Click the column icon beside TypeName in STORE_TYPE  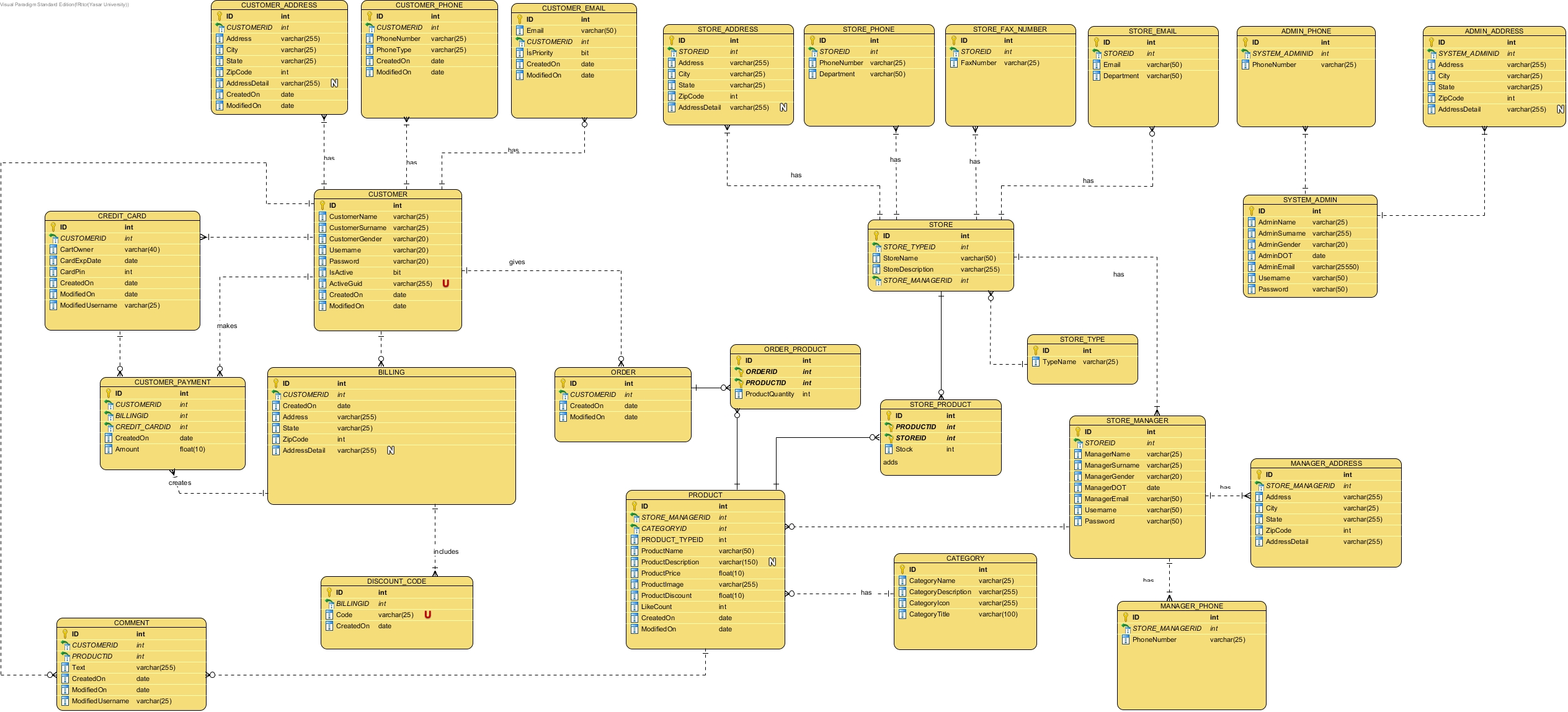point(1036,362)
